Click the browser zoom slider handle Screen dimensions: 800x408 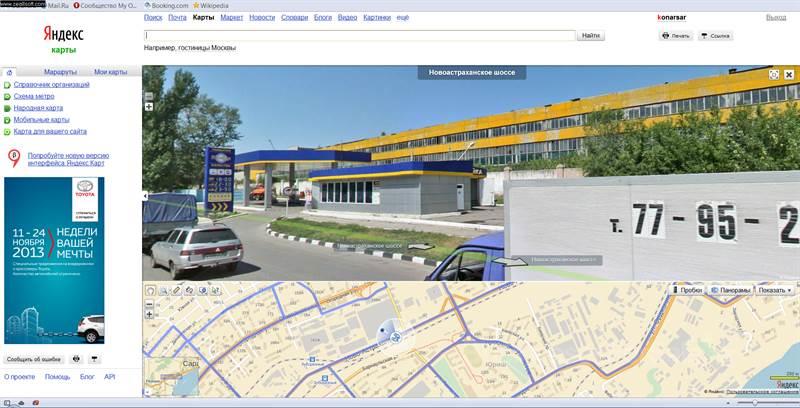(755, 403)
